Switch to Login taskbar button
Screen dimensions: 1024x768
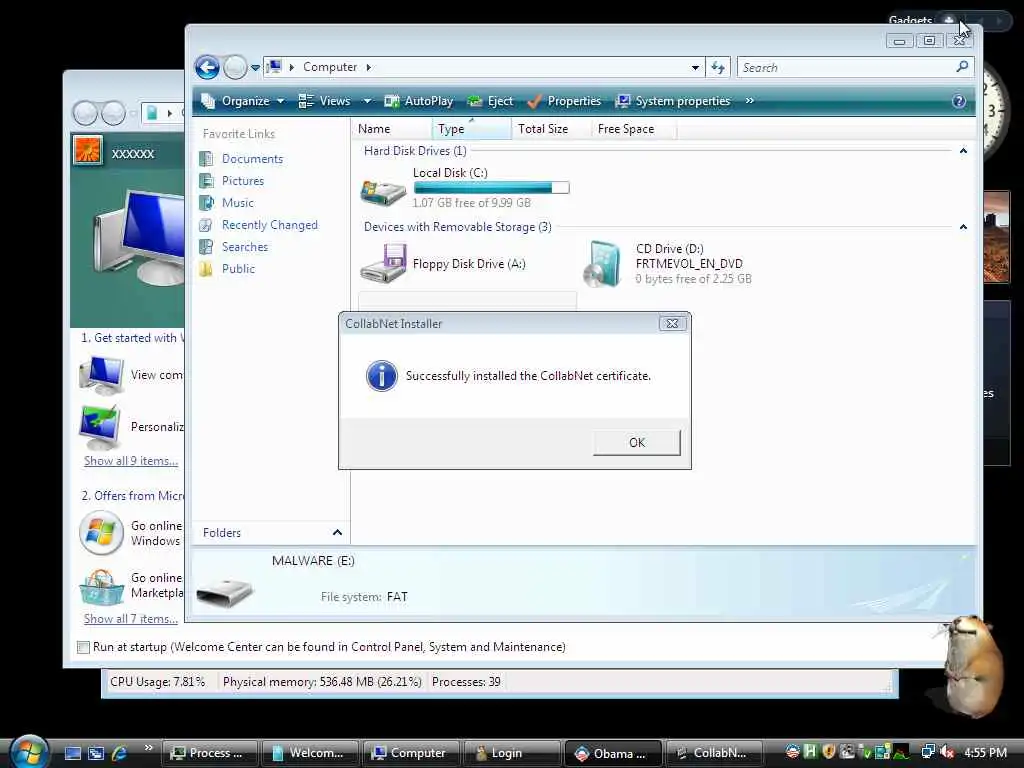[x=511, y=753]
